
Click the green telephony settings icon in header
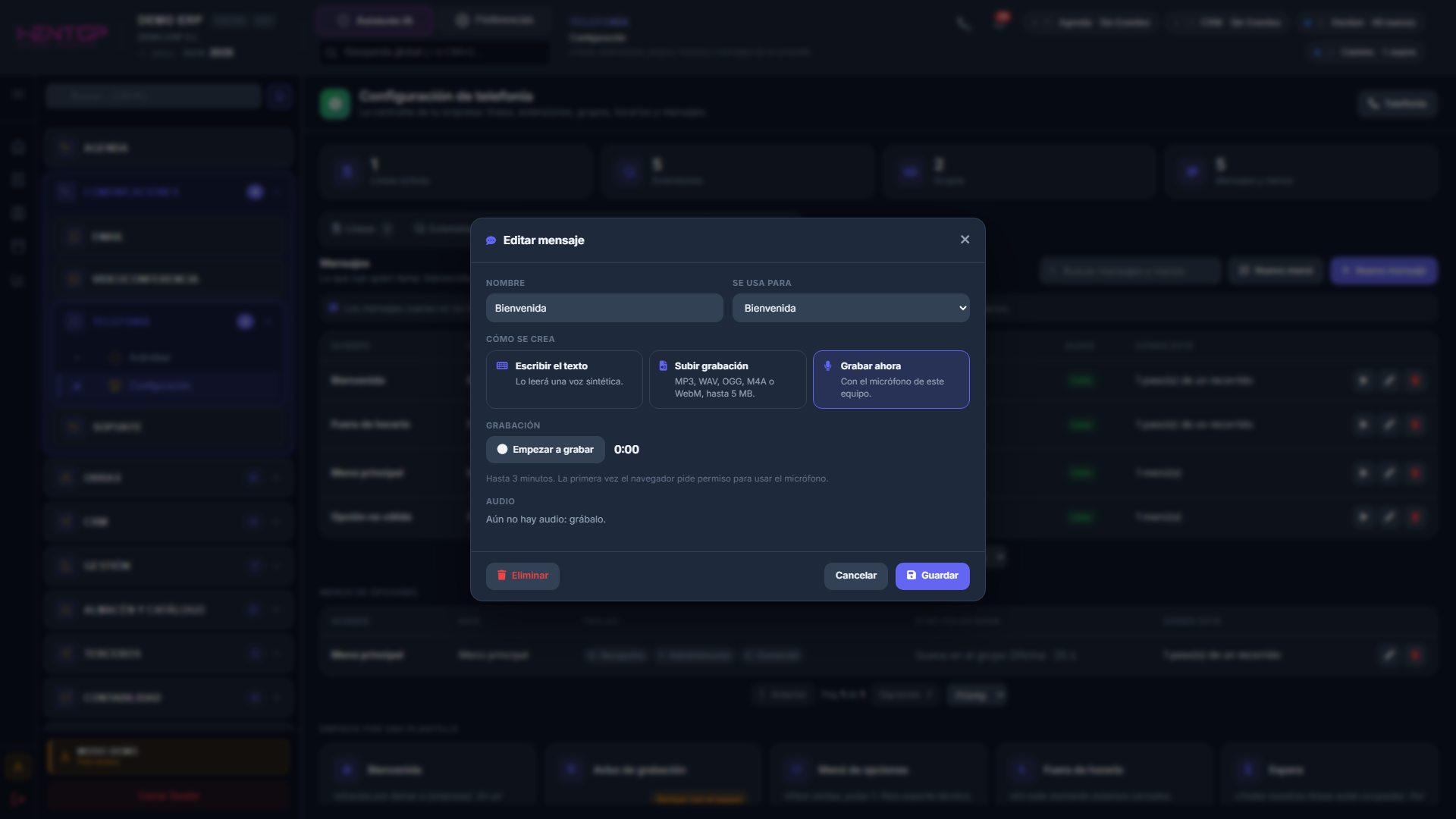click(x=335, y=104)
